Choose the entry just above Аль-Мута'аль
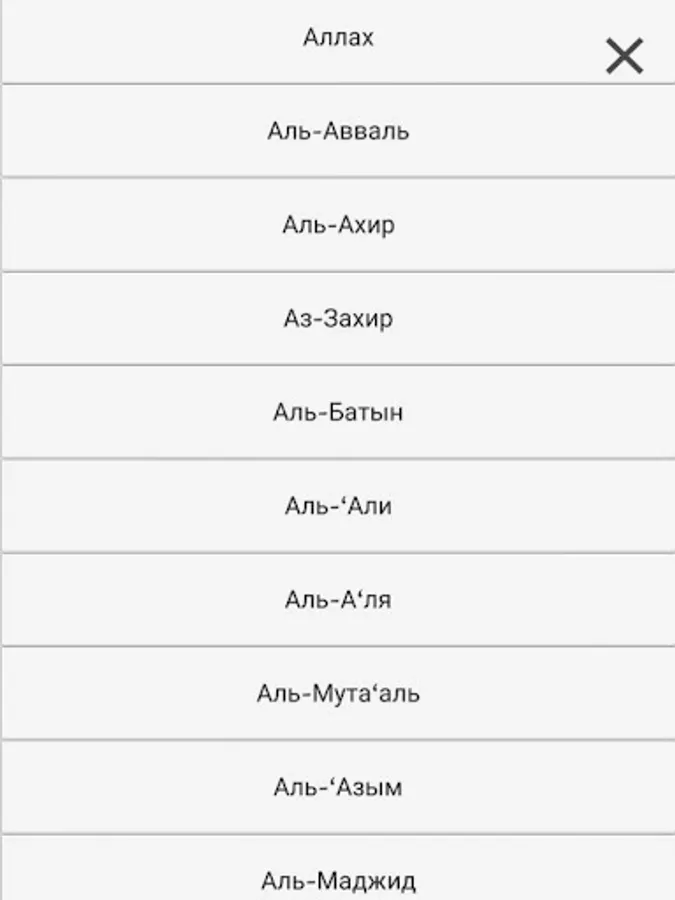675x900 pixels. [x=338, y=600]
